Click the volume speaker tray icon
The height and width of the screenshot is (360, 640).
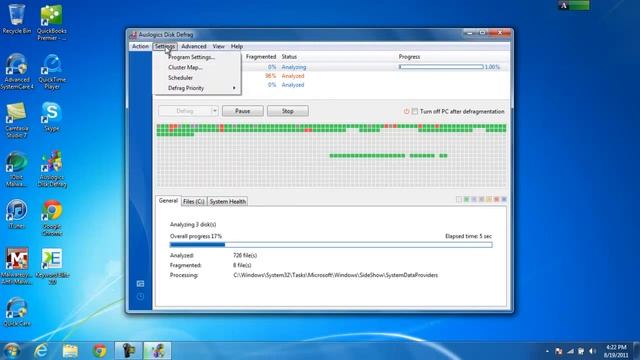coord(592,351)
